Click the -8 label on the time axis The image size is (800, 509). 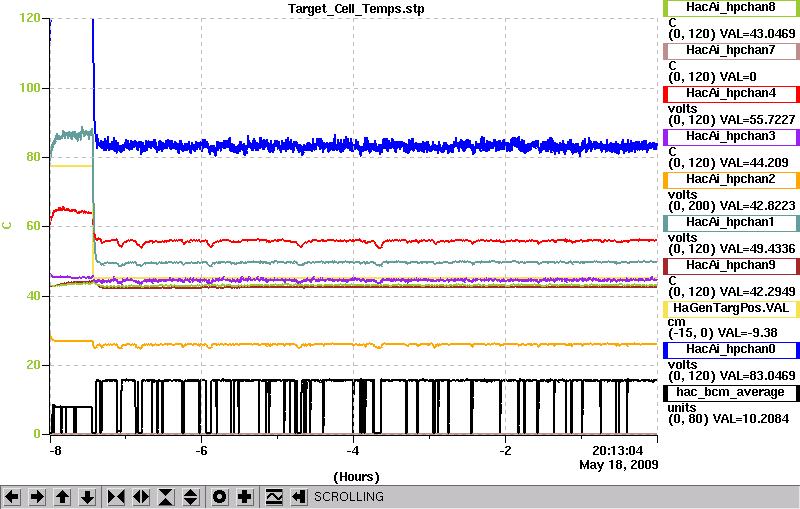55,451
